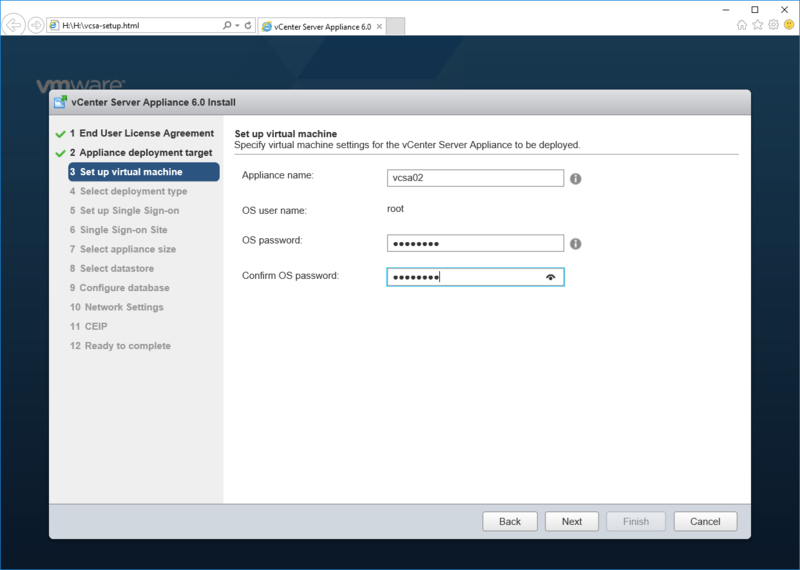800x570 pixels.
Task: Refresh the vcsa-setup page
Action: tap(248, 25)
